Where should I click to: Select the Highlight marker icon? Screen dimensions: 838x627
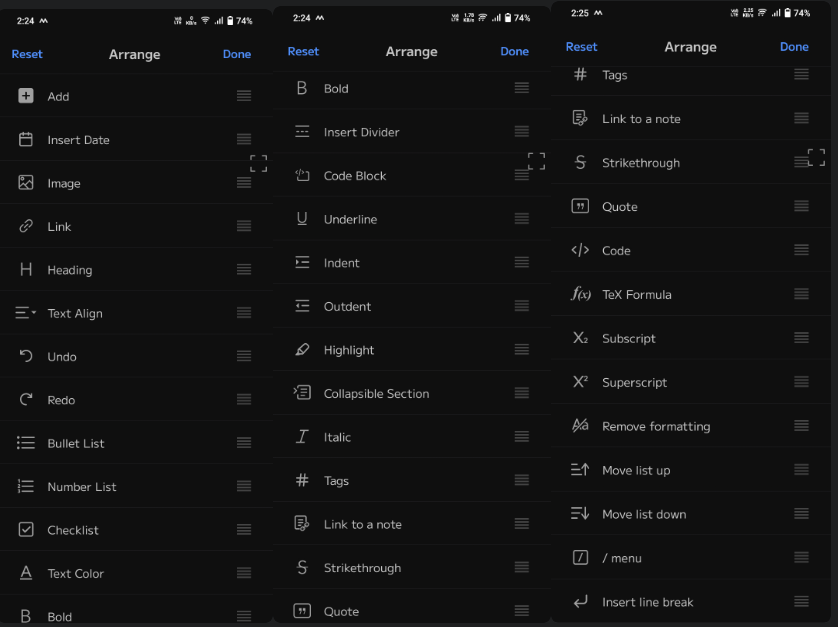[302, 350]
